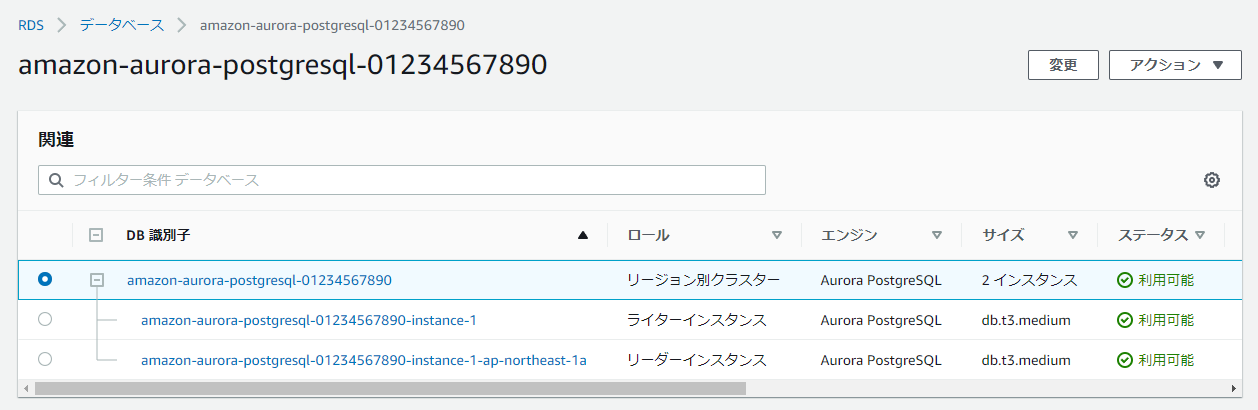The height and width of the screenshot is (410, 1258).
Task: Select the instance-1-ap-northeast-1a reader radio button
Action: pos(45,358)
